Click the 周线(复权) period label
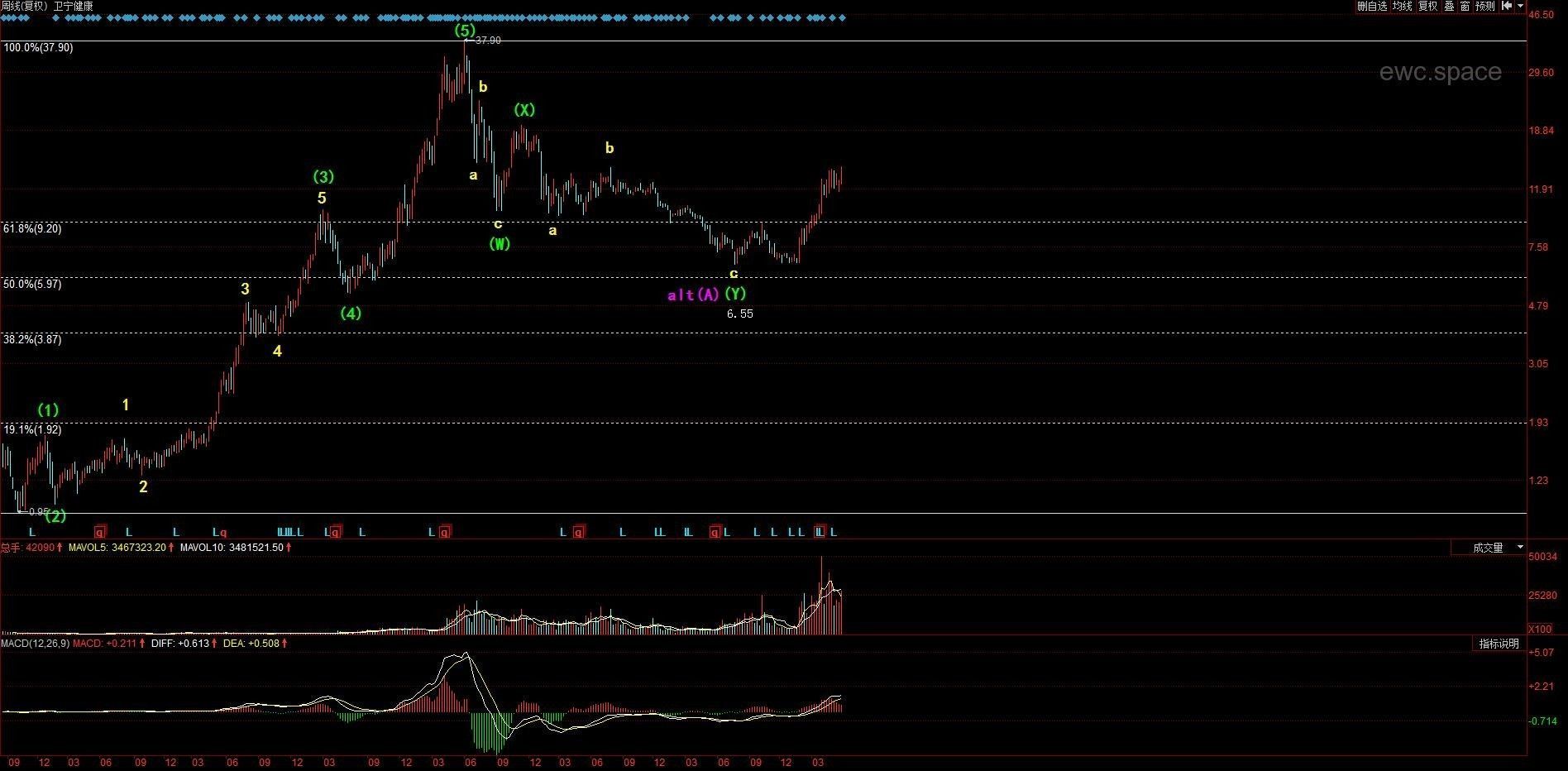This screenshot has height=771, width=1568. click(x=23, y=6)
